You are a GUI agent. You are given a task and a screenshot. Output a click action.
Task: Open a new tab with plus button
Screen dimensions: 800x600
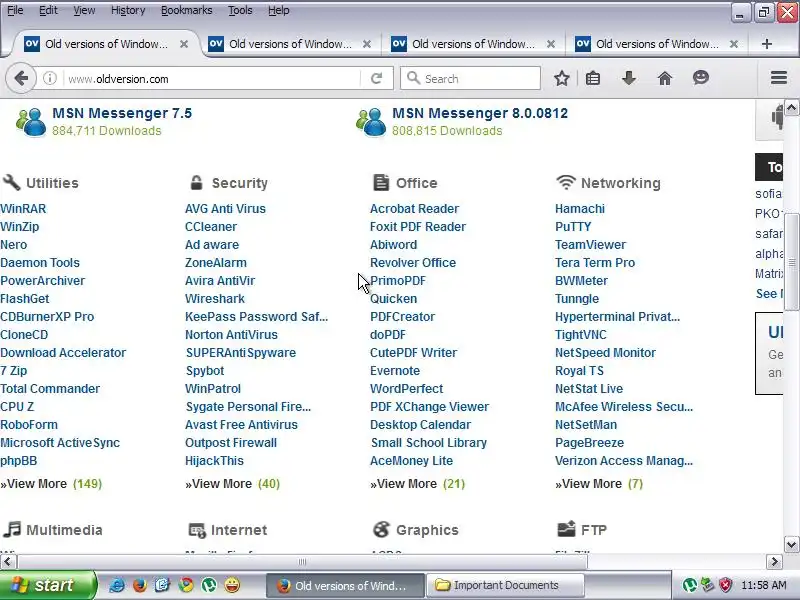[766, 44]
